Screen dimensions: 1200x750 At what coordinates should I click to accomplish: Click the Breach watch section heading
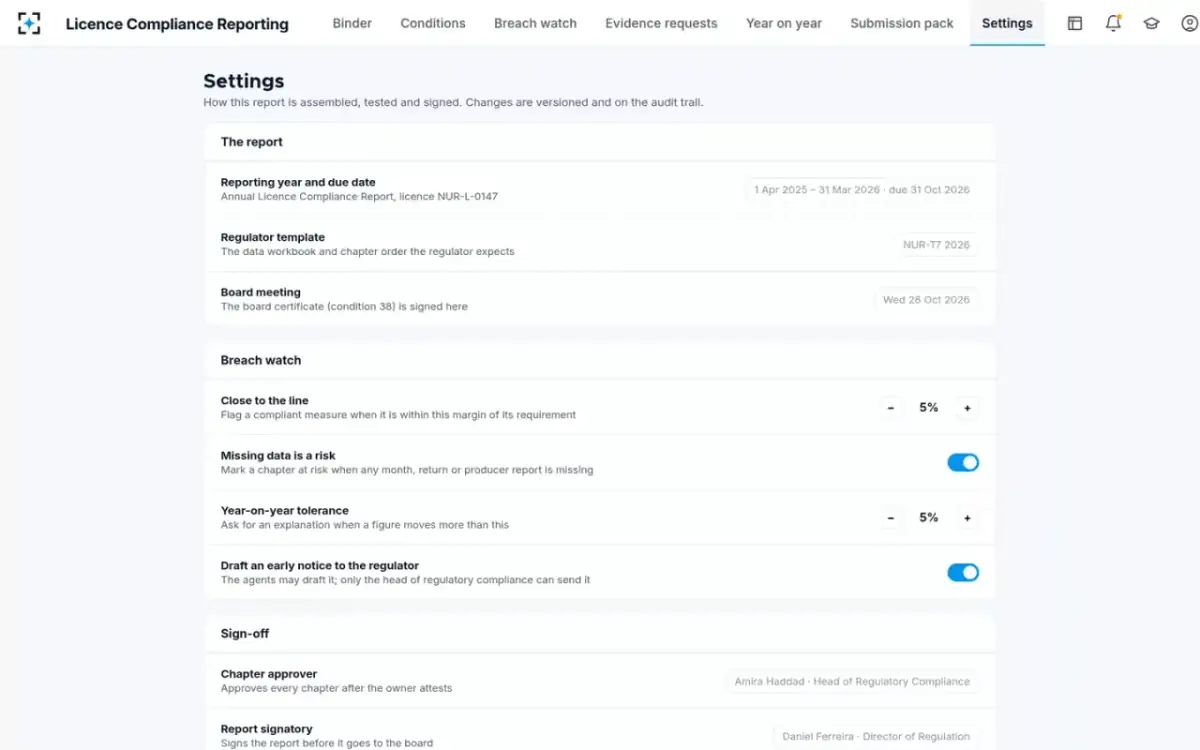tap(261, 360)
